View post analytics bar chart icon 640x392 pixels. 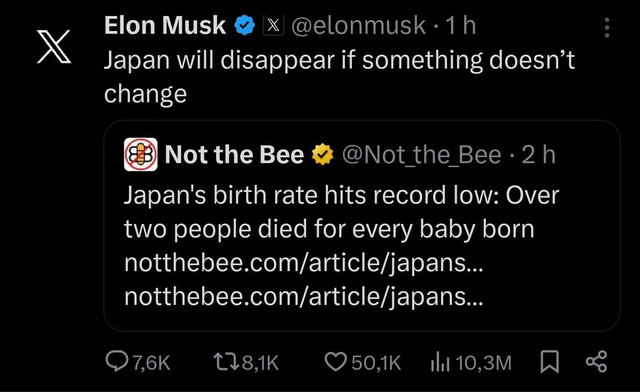coord(440,363)
